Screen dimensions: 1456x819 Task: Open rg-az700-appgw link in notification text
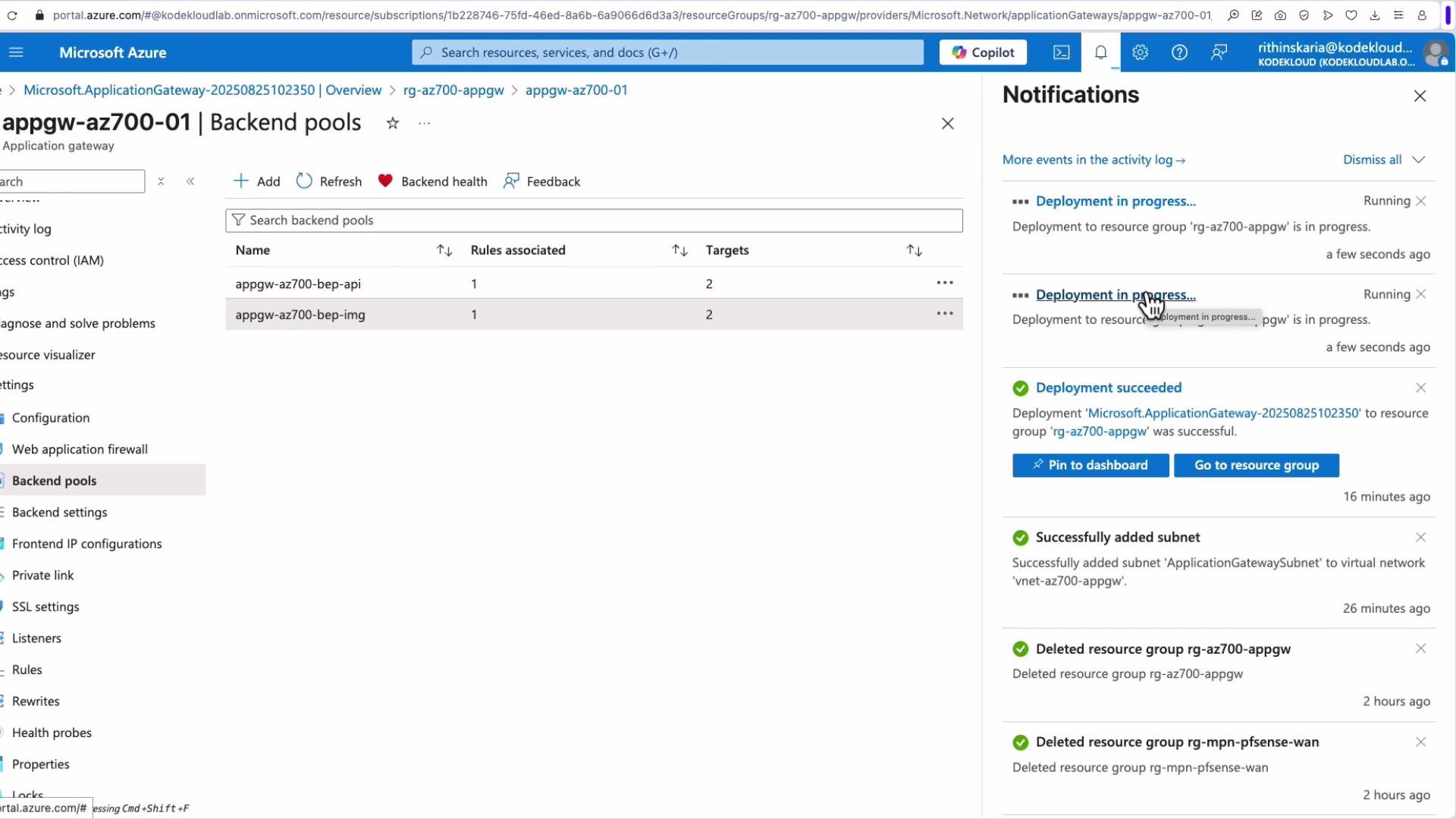coord(1100,431)
